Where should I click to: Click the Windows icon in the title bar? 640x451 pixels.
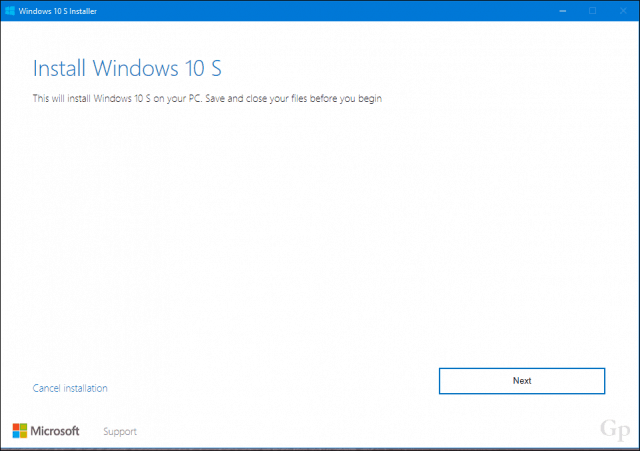coord(10,11)
